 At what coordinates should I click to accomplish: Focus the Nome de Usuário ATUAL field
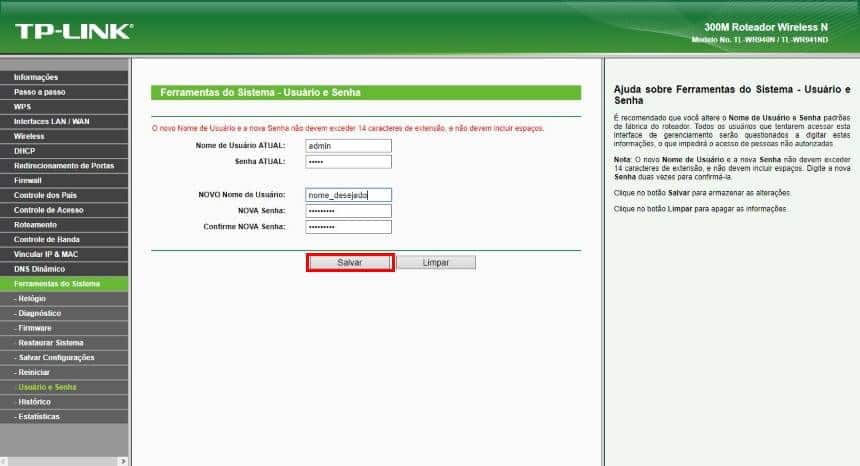pos(348,146)
